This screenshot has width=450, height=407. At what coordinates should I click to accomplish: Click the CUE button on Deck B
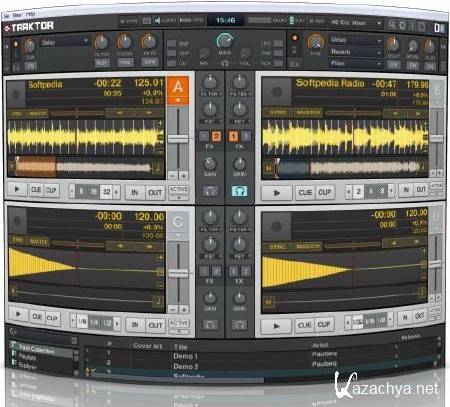305,193
